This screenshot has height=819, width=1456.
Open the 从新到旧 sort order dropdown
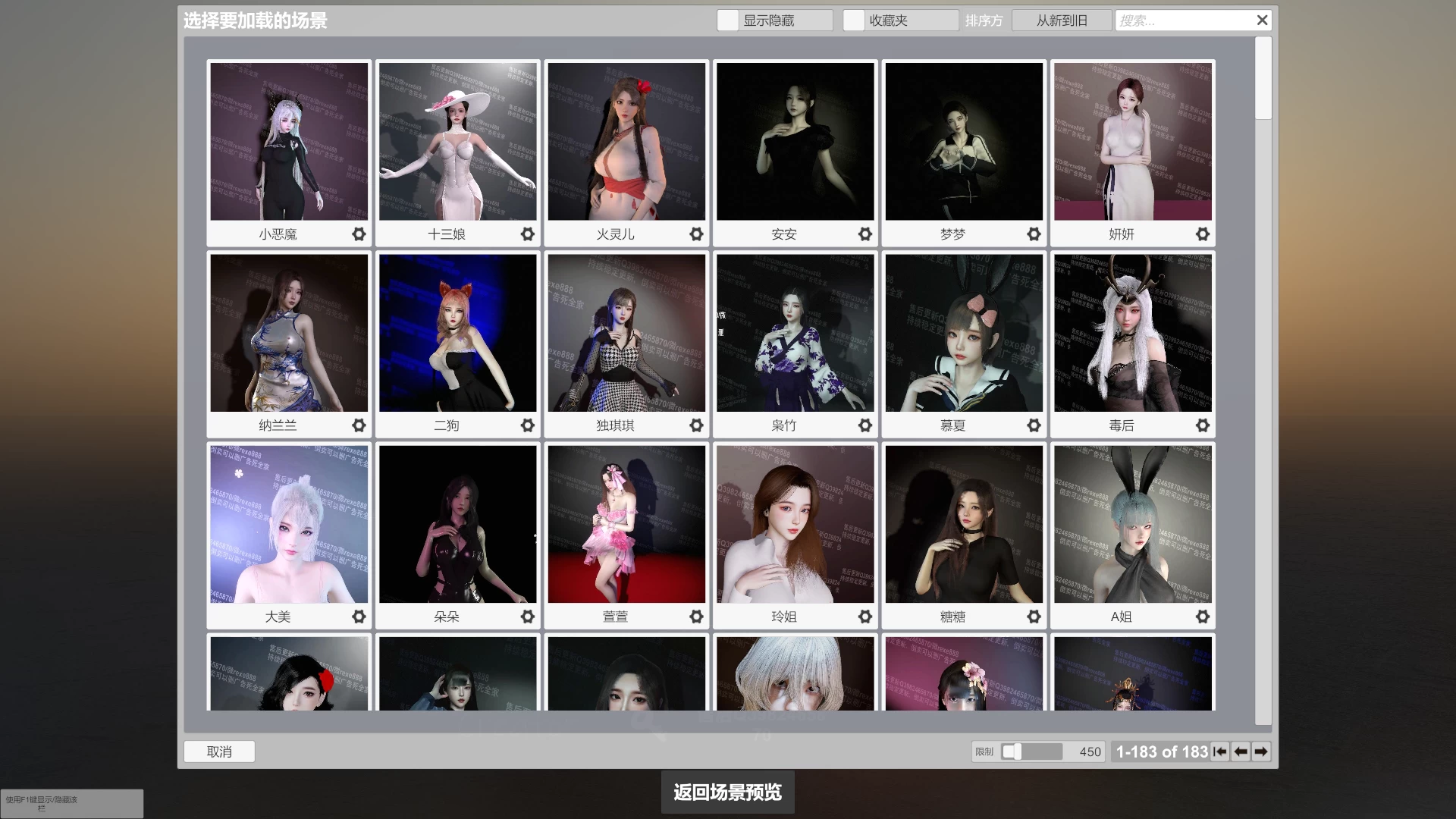[1062, 20]
